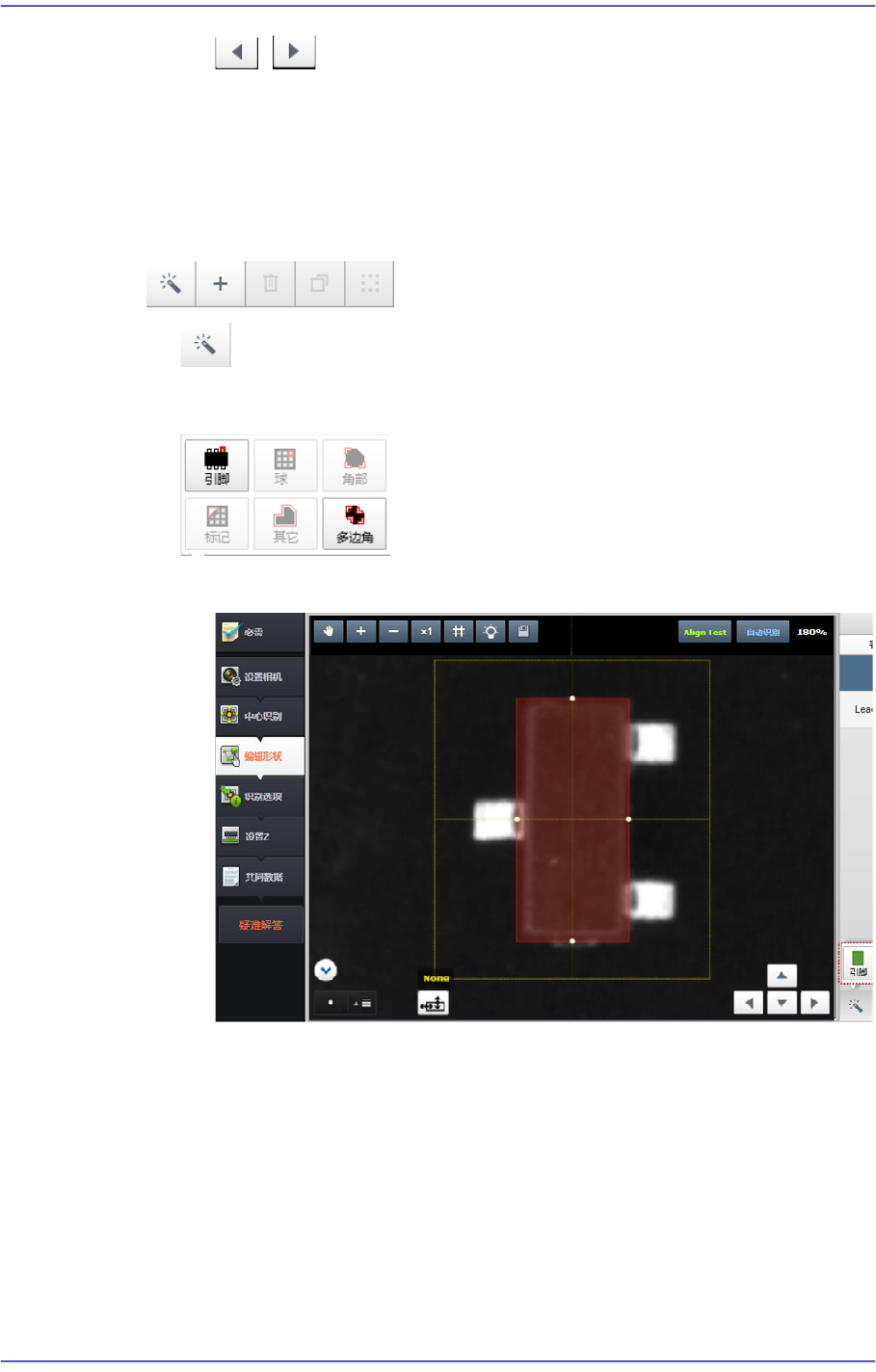
Task: Move the view left with the viewer's left arrow
Action: tap(749, 1003)
